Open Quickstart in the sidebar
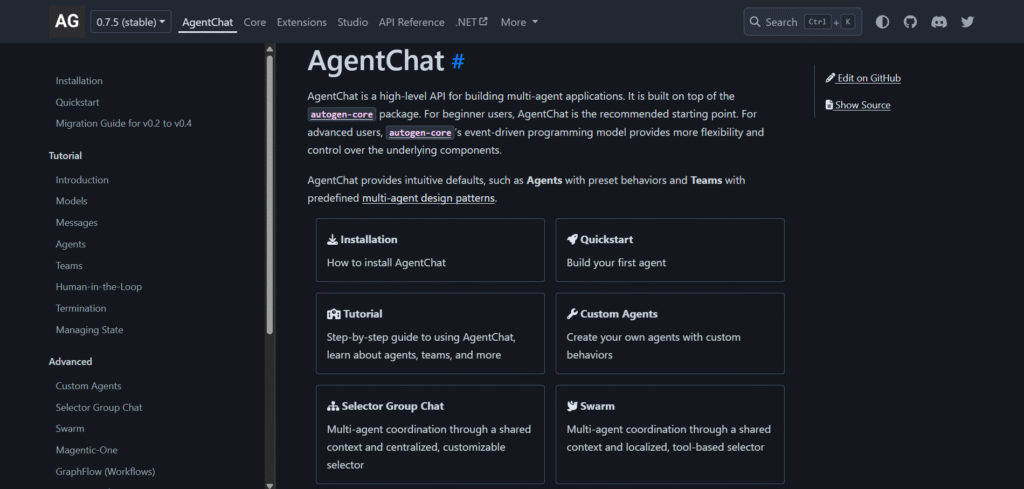1024x489 pixels. click(x=77, y=103)
